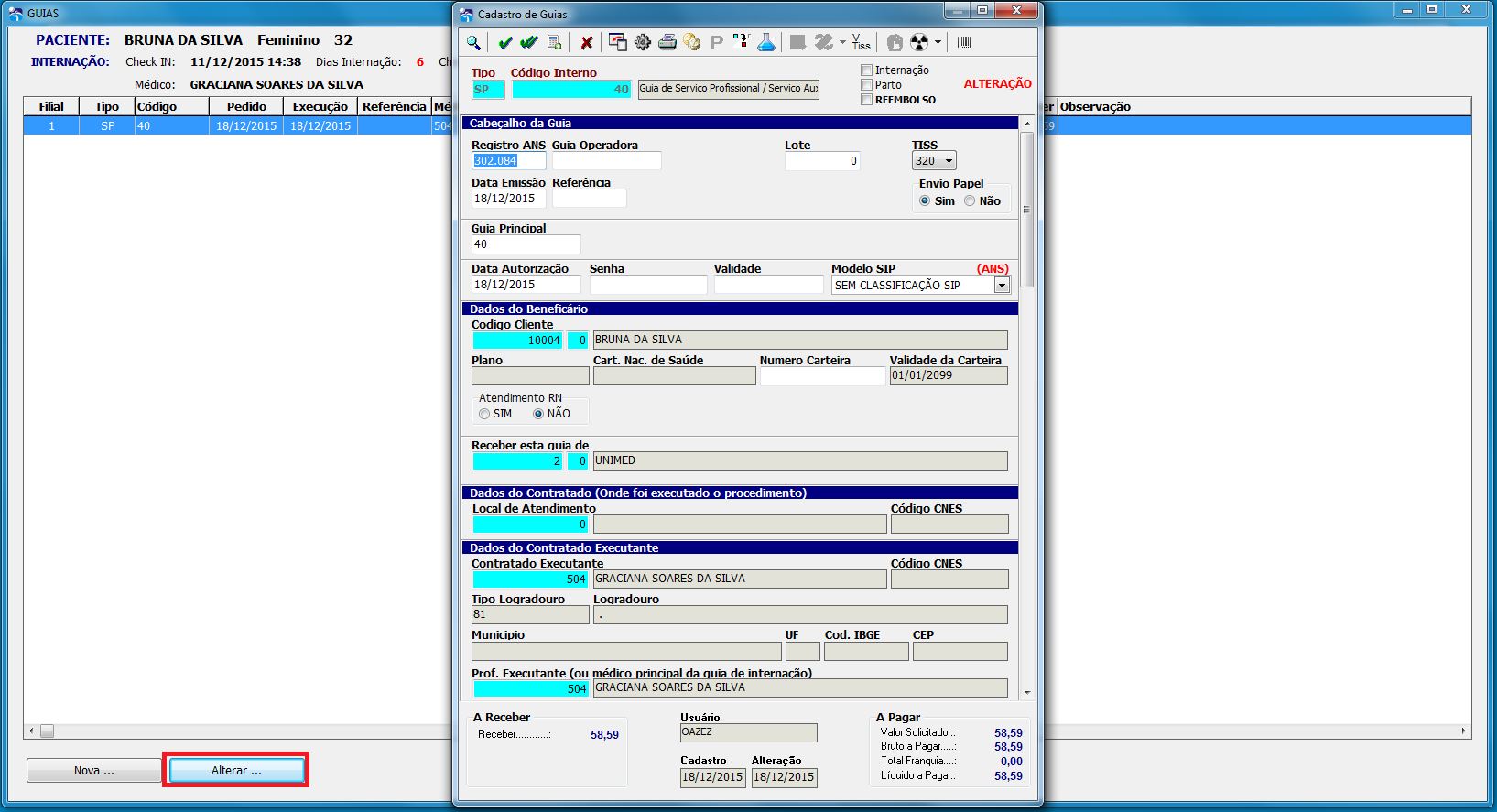Screen dimensions: 1497x812
Task: Click the Data Autorização field
Action: [526, 285]
